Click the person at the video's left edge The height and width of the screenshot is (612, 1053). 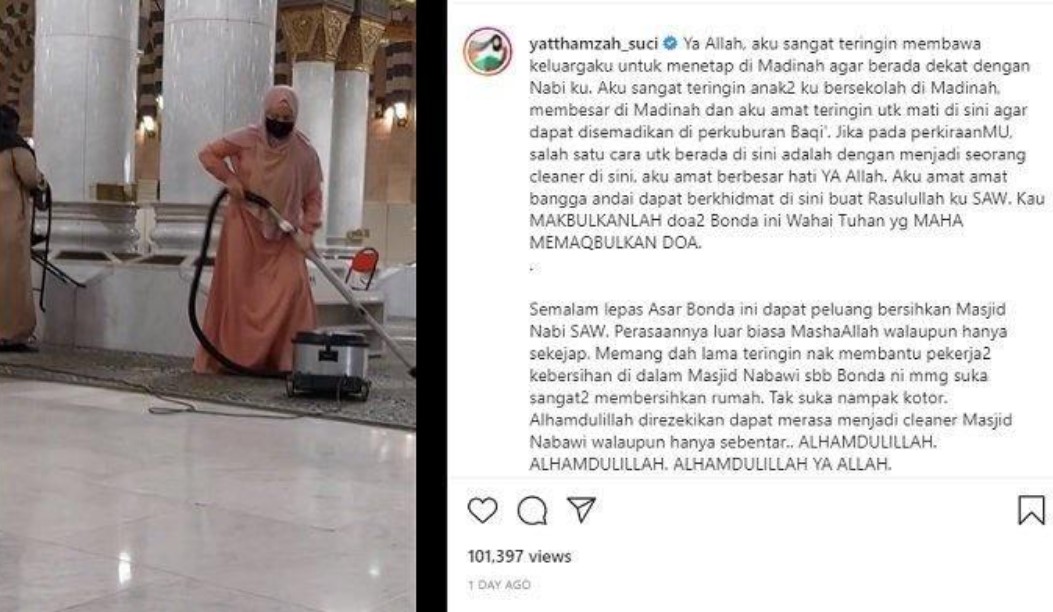19,228
